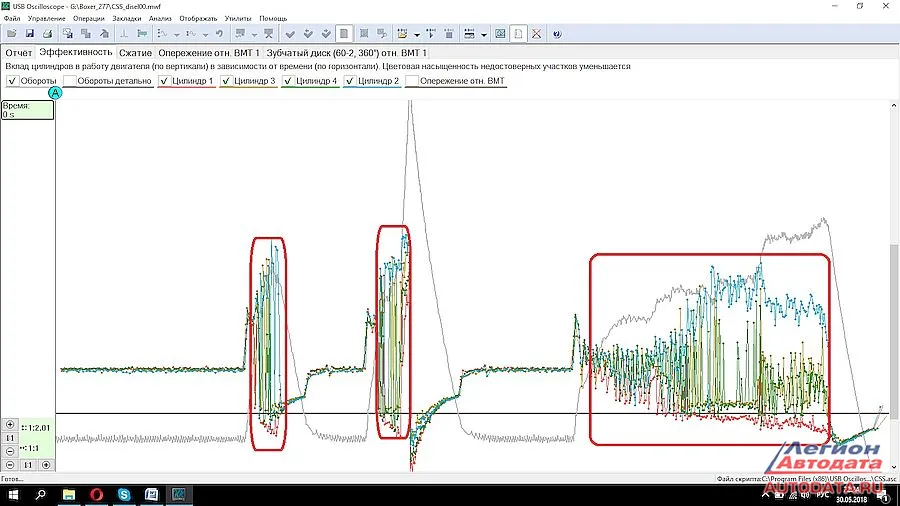Enable the Обороты детально checkbox
The width and height of the screenshot is (900, 506).
[x=69, y=81]
